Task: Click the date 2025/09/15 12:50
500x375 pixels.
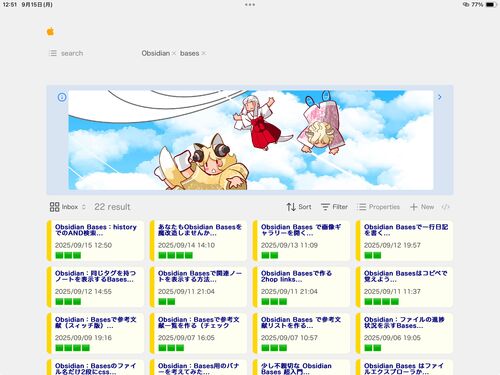Action: [83, 245]
